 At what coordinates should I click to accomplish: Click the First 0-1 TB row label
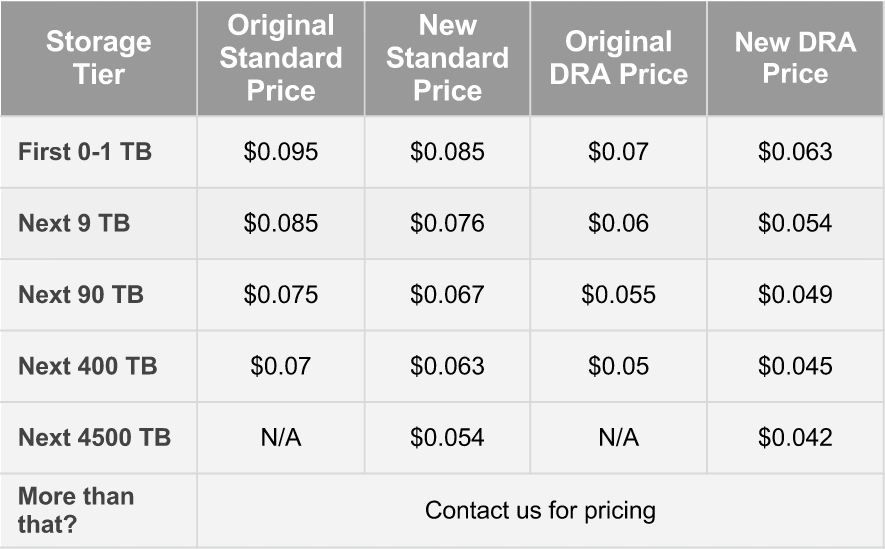[x=85, y=152]
